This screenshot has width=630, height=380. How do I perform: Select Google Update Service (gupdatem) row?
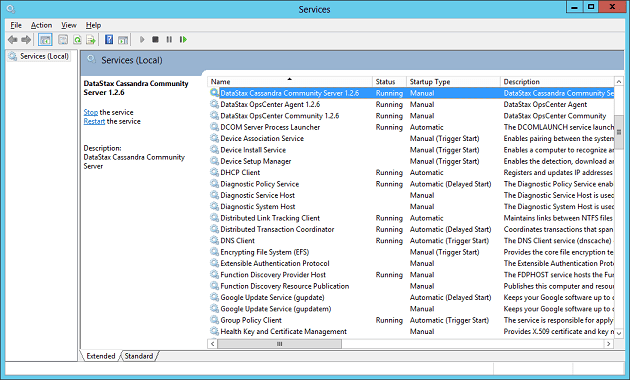coord(411,309)
